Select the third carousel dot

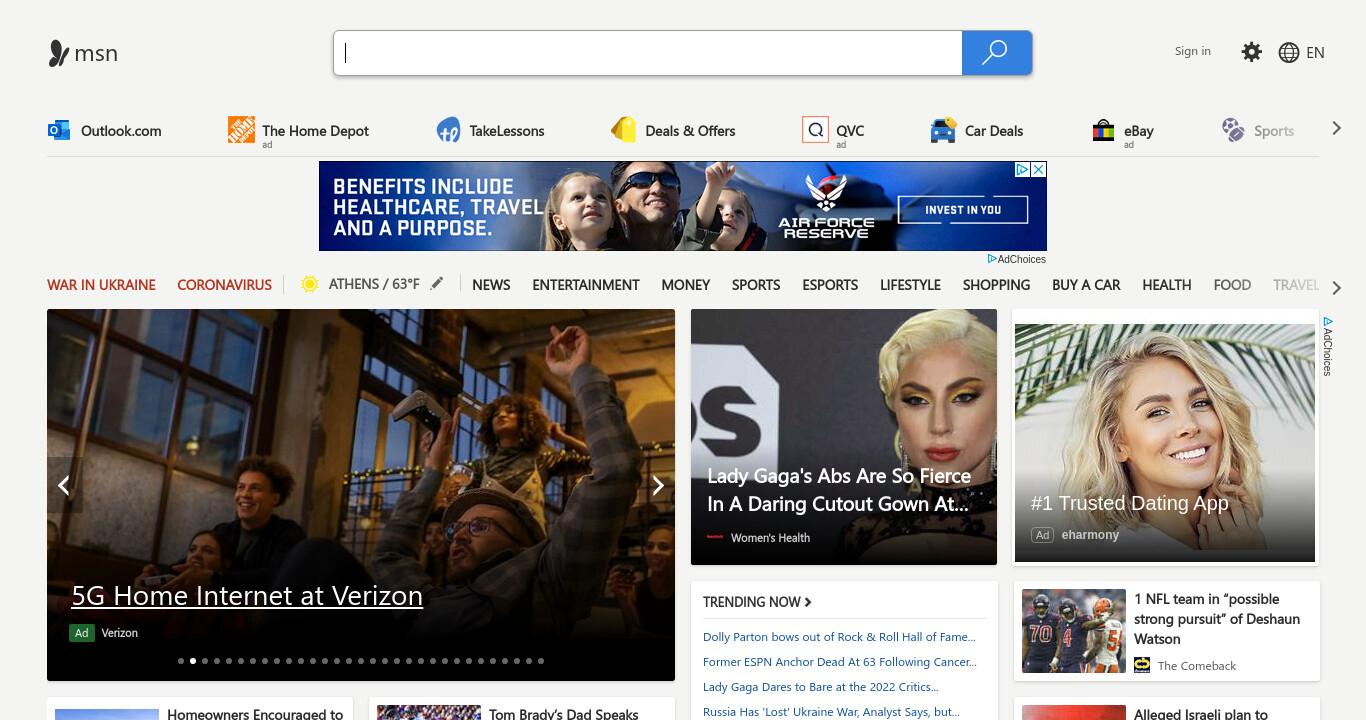tap(205, 661)
